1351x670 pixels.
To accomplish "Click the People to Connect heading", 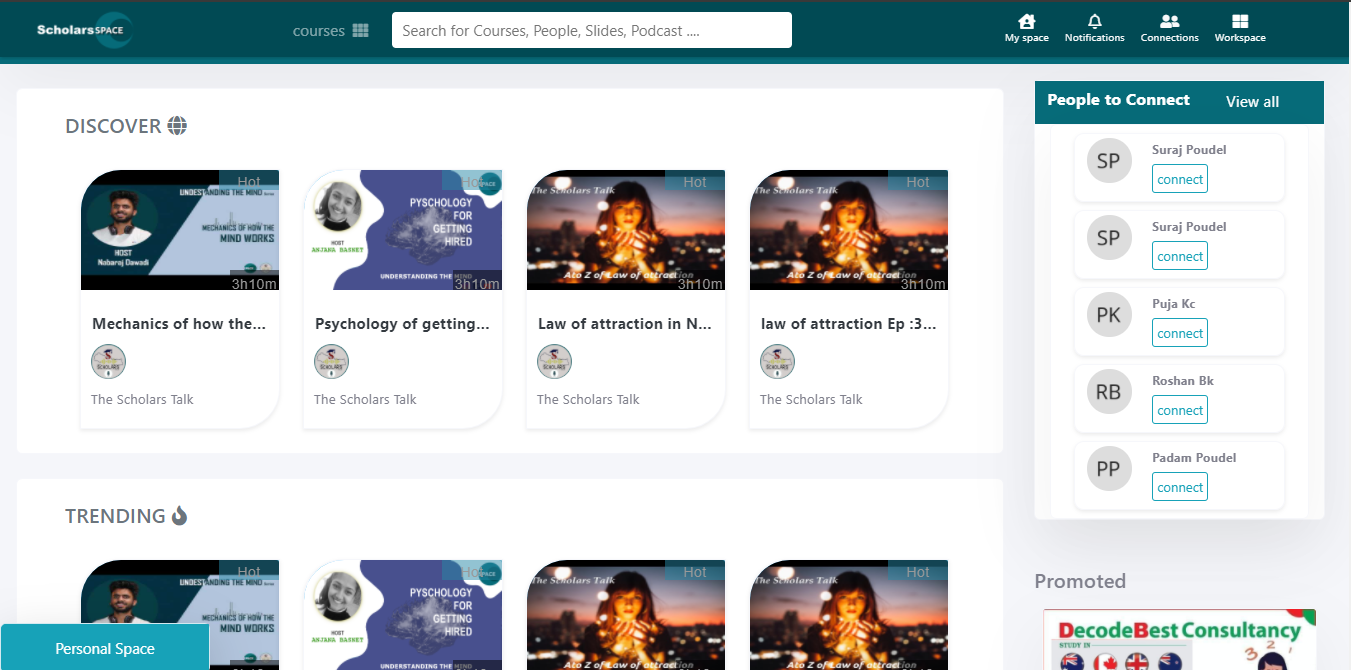I will pyautogui.click(x=1118, y=100).
